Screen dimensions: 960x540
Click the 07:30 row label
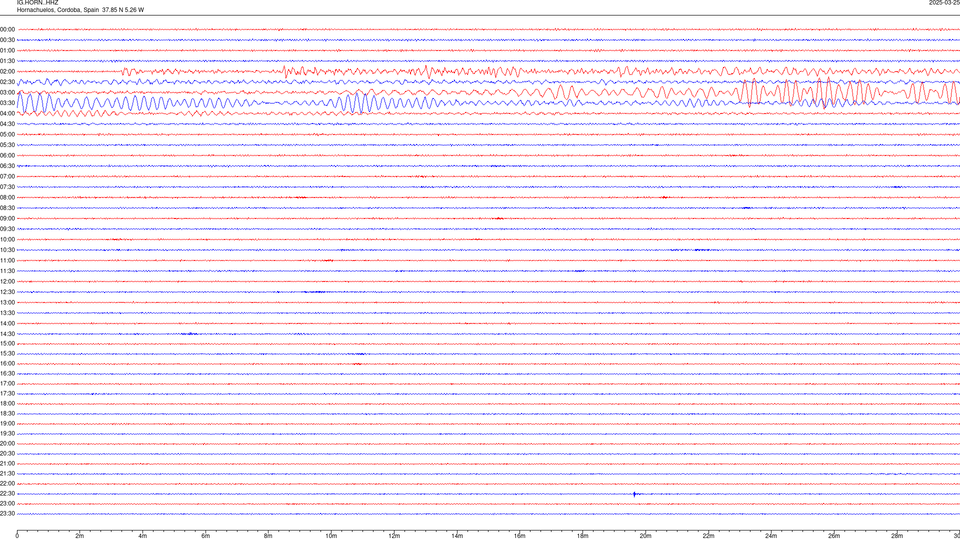(x=7, y=187)
